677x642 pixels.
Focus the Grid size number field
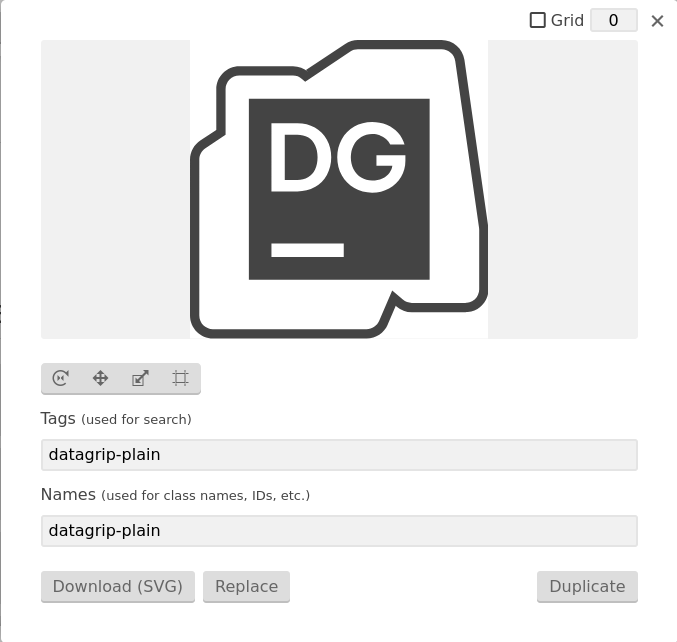coord(614,20)
